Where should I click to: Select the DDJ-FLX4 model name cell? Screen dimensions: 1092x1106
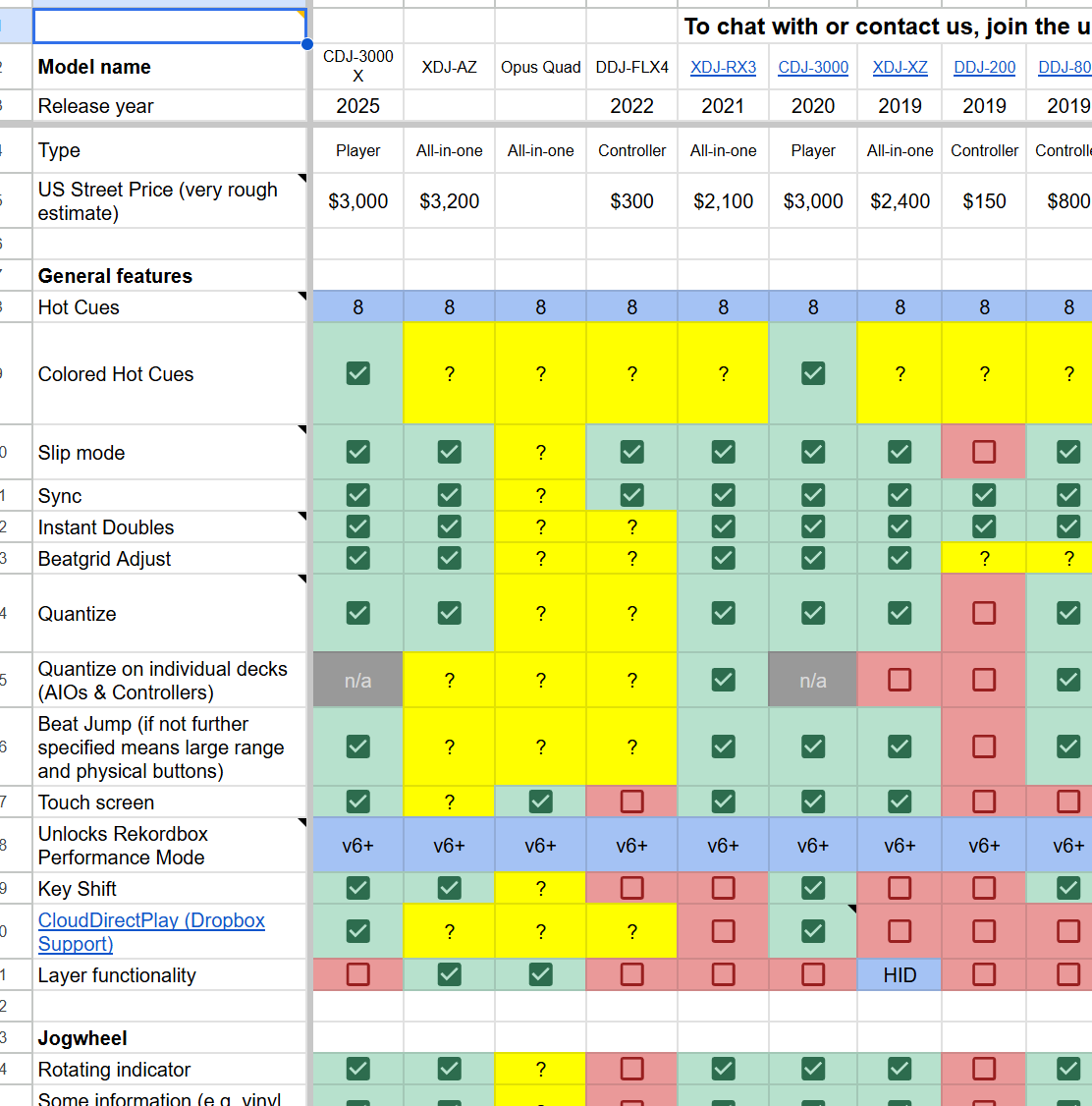(631, 67)
